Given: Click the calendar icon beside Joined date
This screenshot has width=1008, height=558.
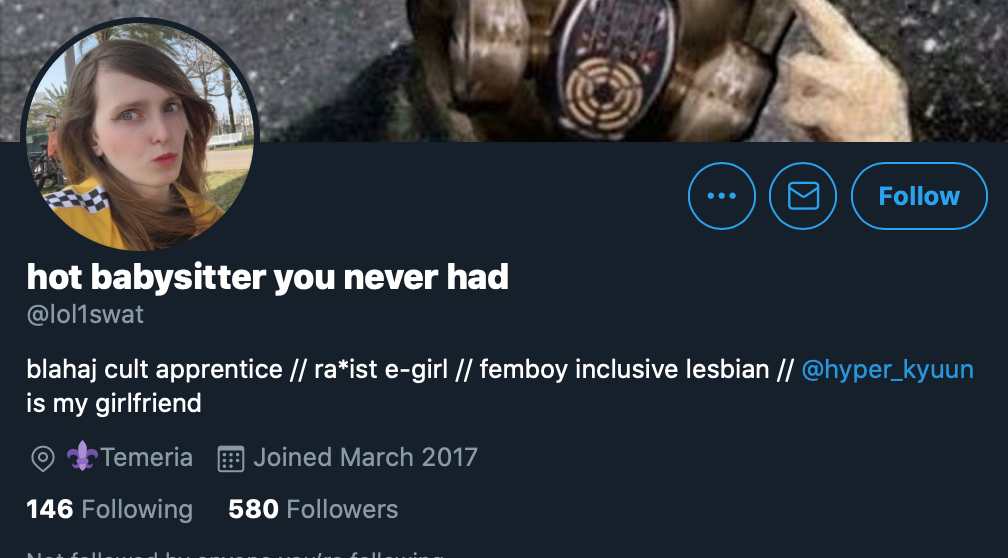Looking at the screenshot, I should pos(231,459).
